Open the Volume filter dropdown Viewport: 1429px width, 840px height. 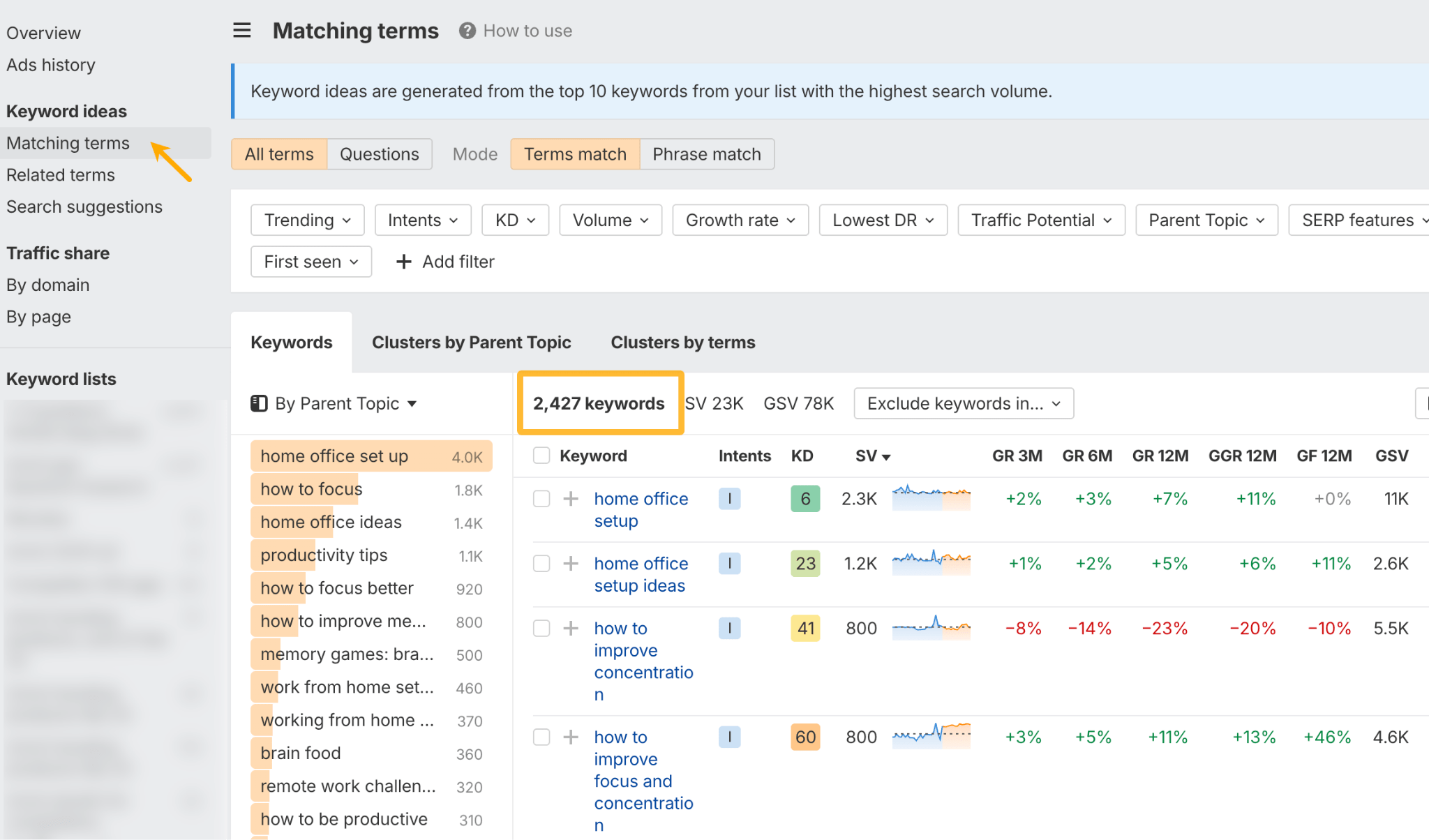tap(609, 220)
